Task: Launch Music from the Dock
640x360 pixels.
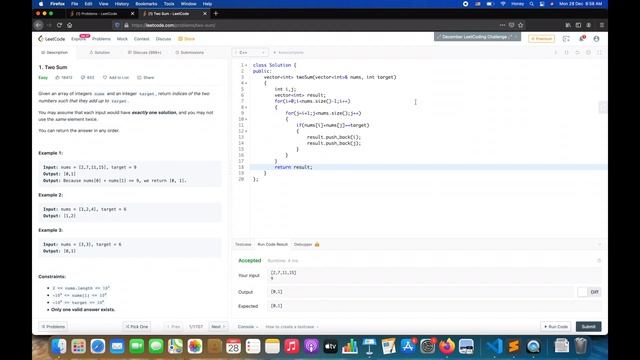Action: point(291,346)
